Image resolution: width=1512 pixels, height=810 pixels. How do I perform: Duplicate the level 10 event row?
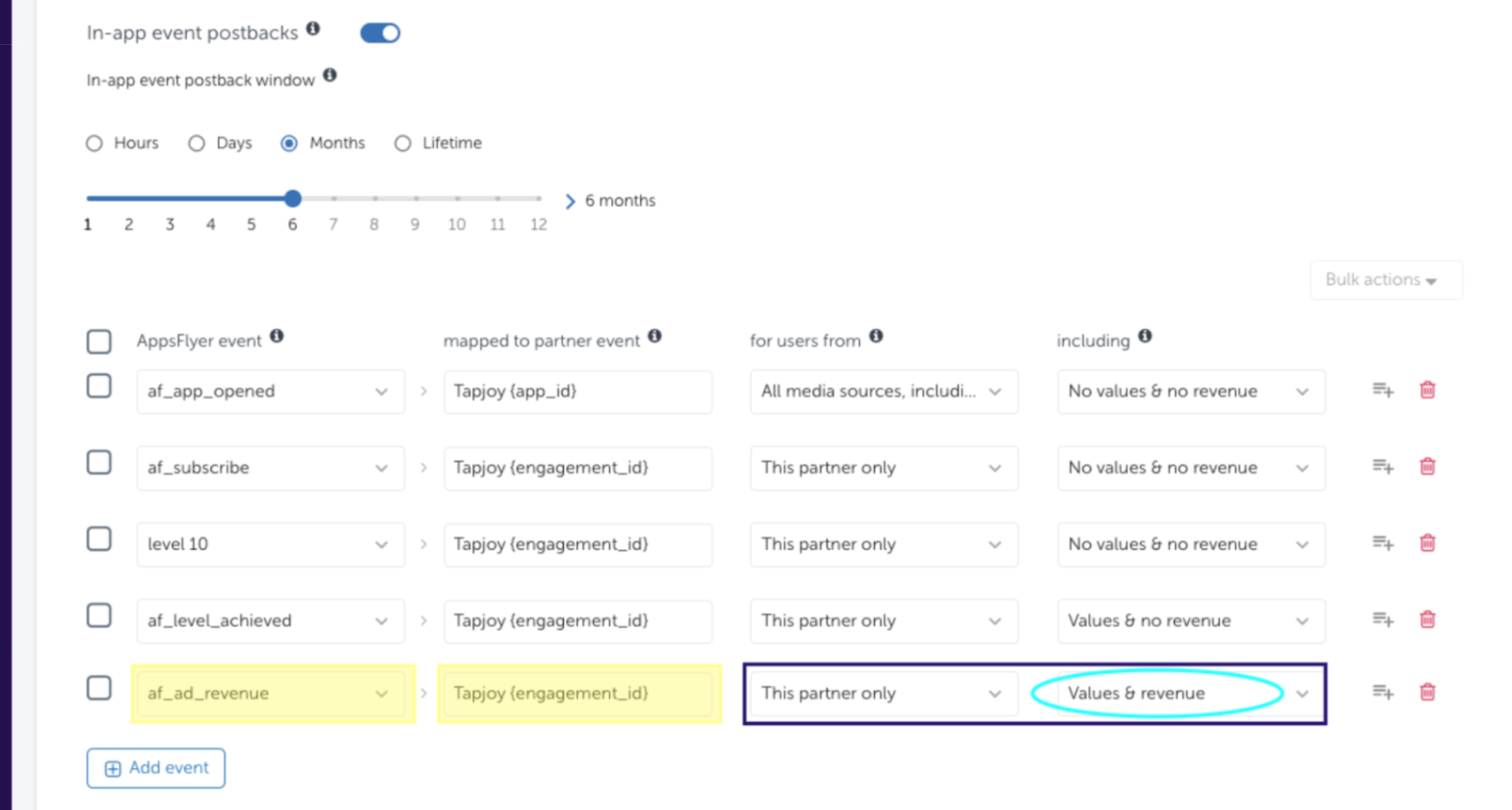pyautogui.click(x=1382, y=543)
